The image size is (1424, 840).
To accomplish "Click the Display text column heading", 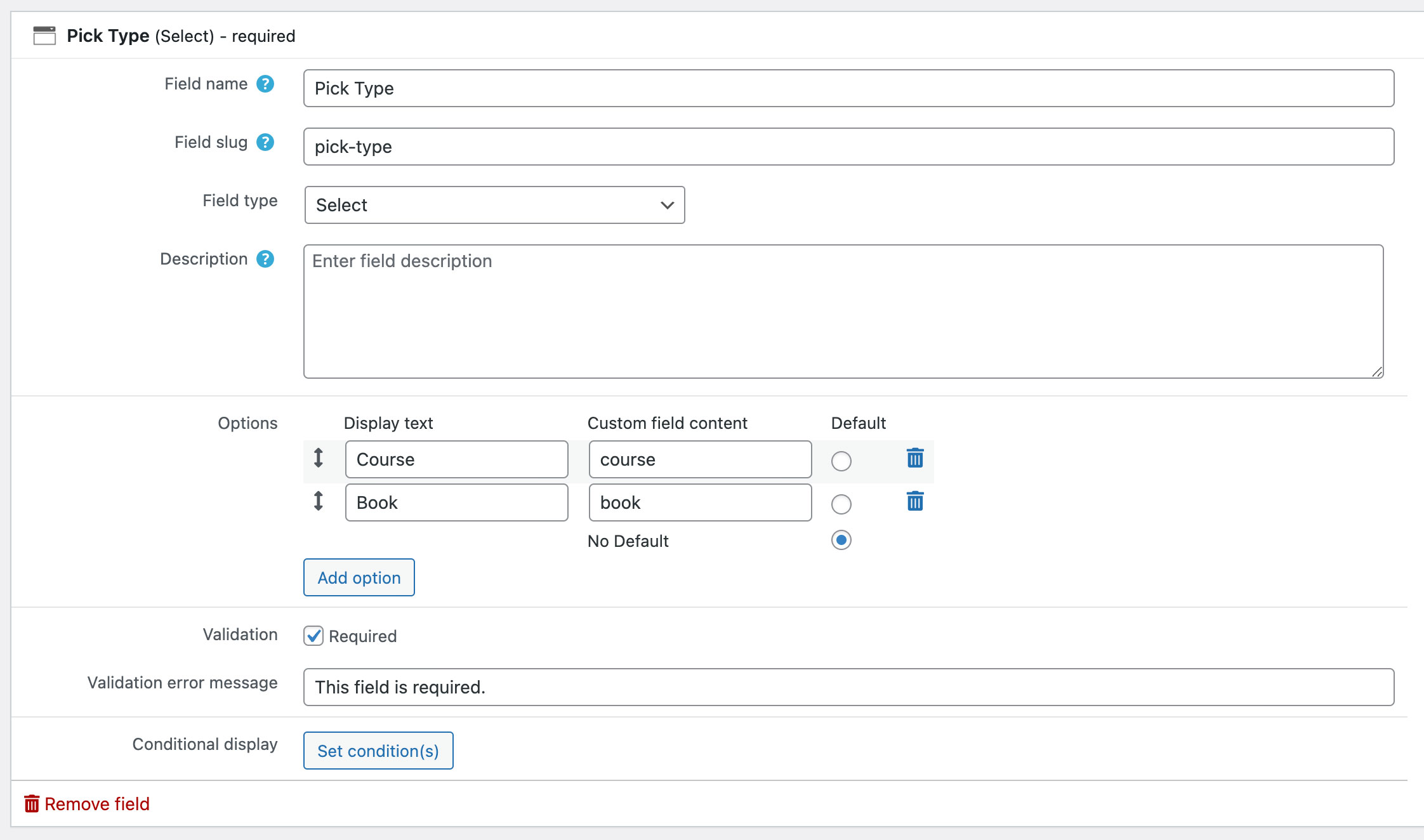I will point(388,423).
